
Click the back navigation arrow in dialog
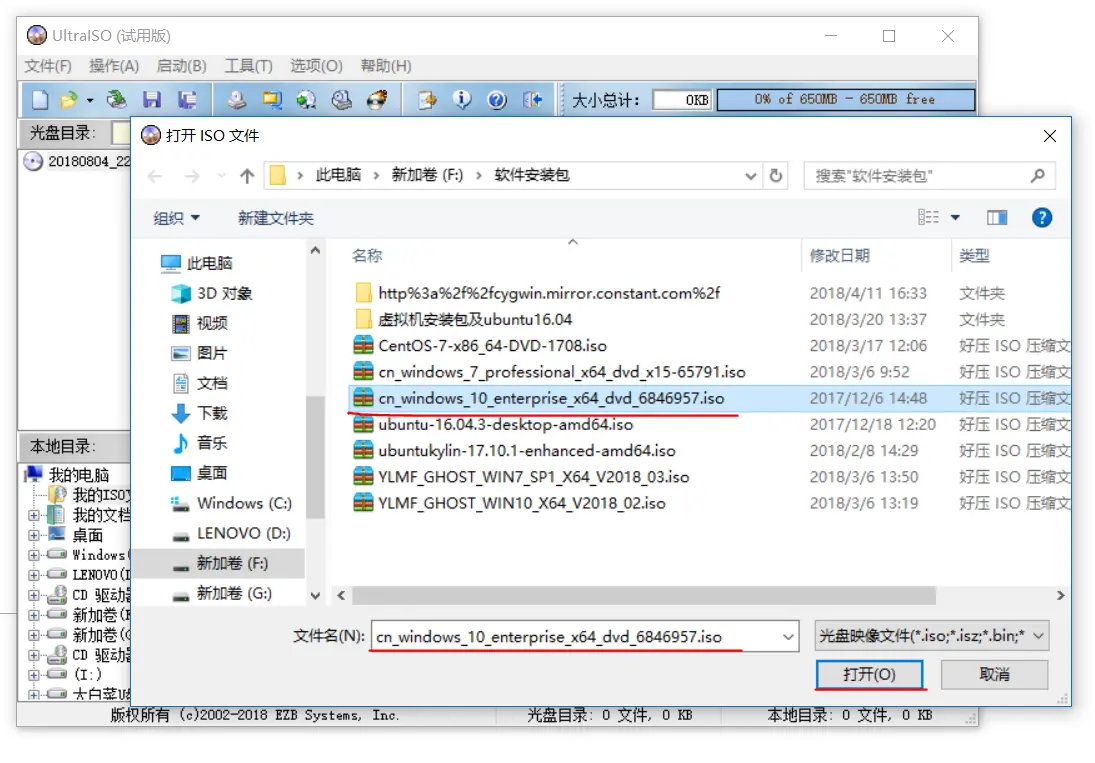pos(155,176)
